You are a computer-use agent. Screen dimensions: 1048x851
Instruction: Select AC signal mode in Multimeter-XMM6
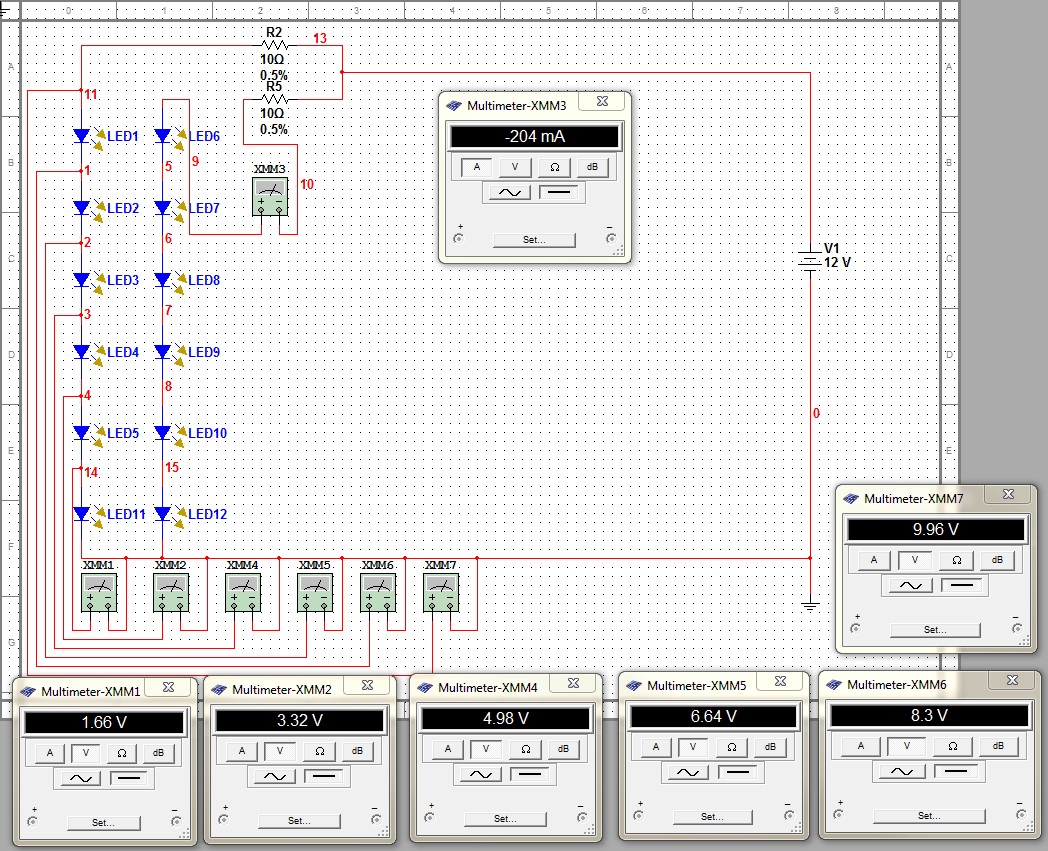(x=902, y=771)
